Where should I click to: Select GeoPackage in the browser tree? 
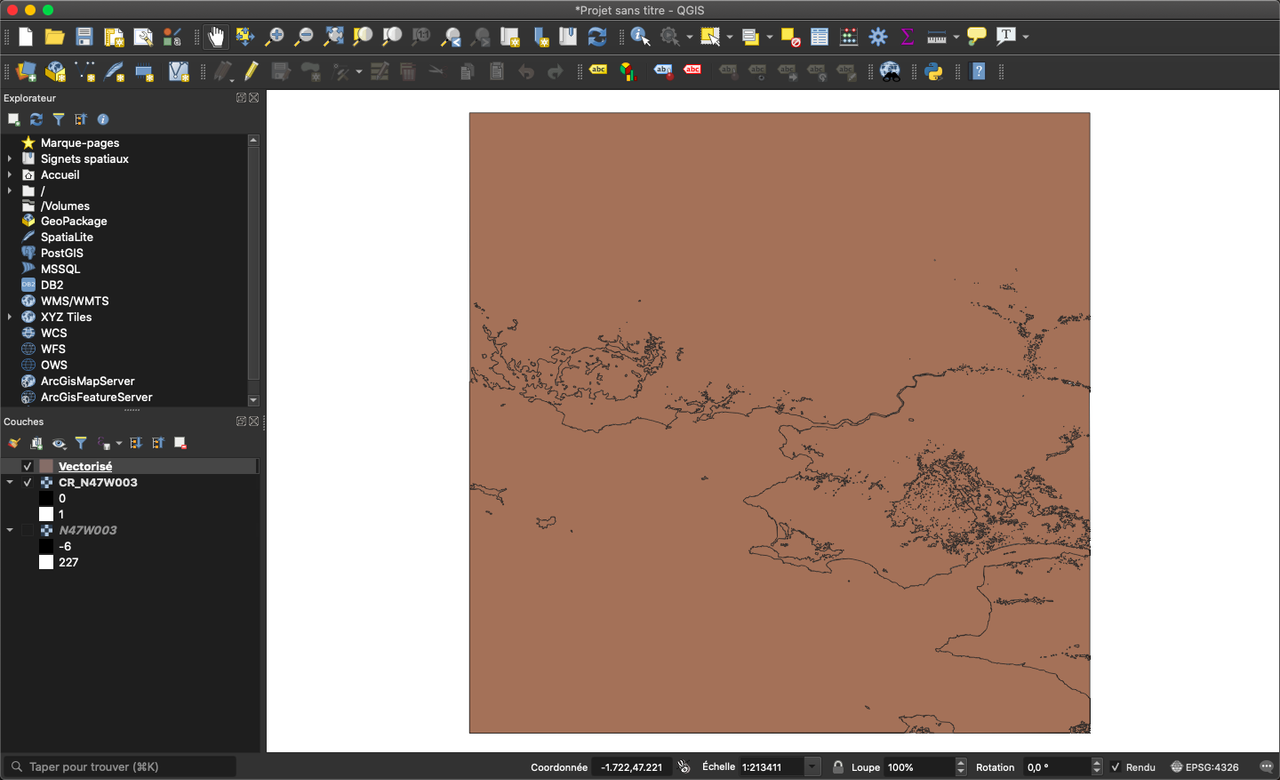tap(74, 221)
